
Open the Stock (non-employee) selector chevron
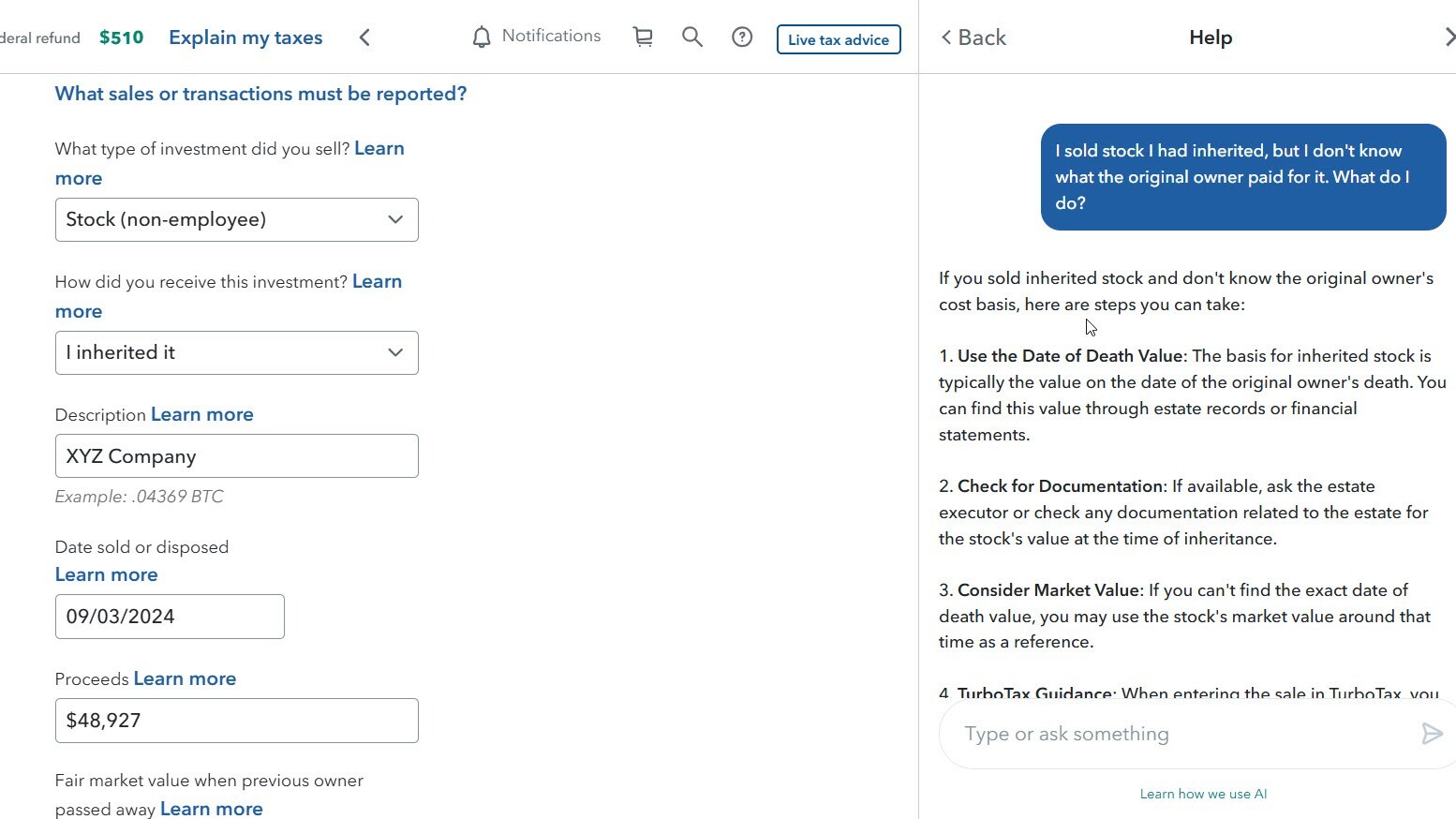click(394, 219)
